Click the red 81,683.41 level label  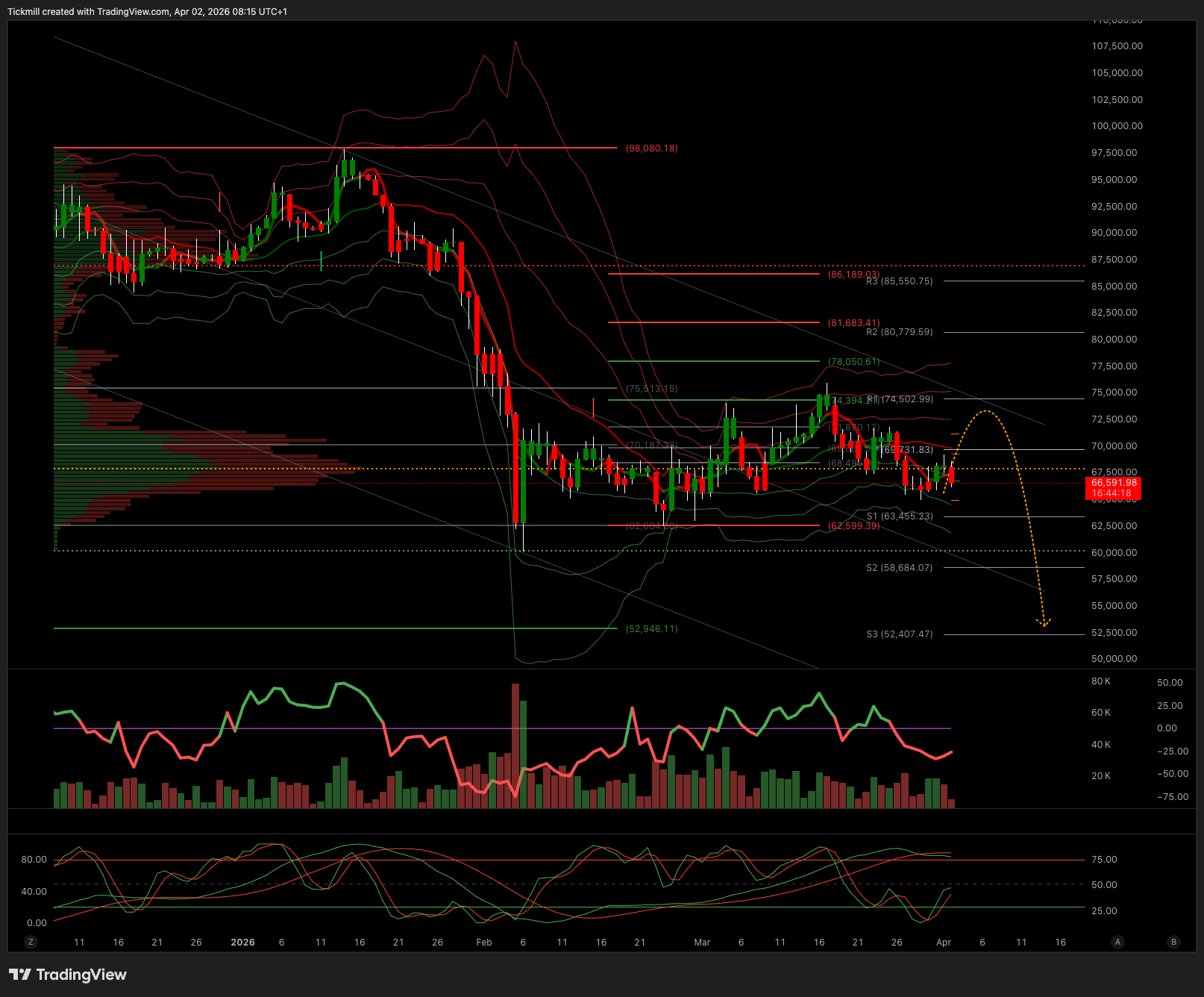853,323
